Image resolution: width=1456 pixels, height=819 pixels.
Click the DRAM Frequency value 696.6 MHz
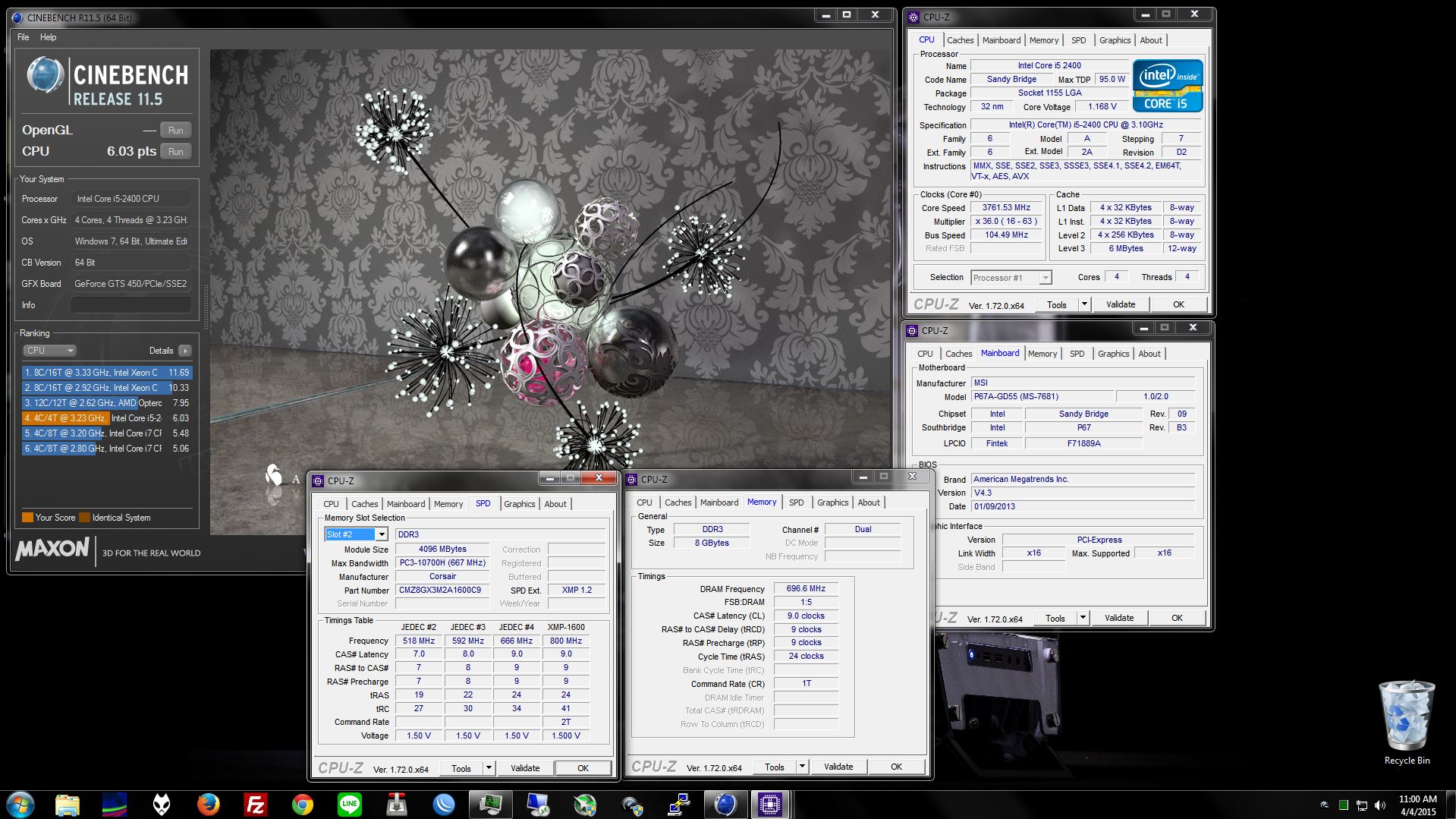tap(806, 588)
